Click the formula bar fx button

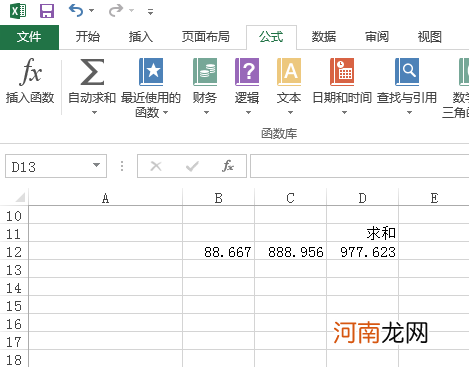point(228,166)
